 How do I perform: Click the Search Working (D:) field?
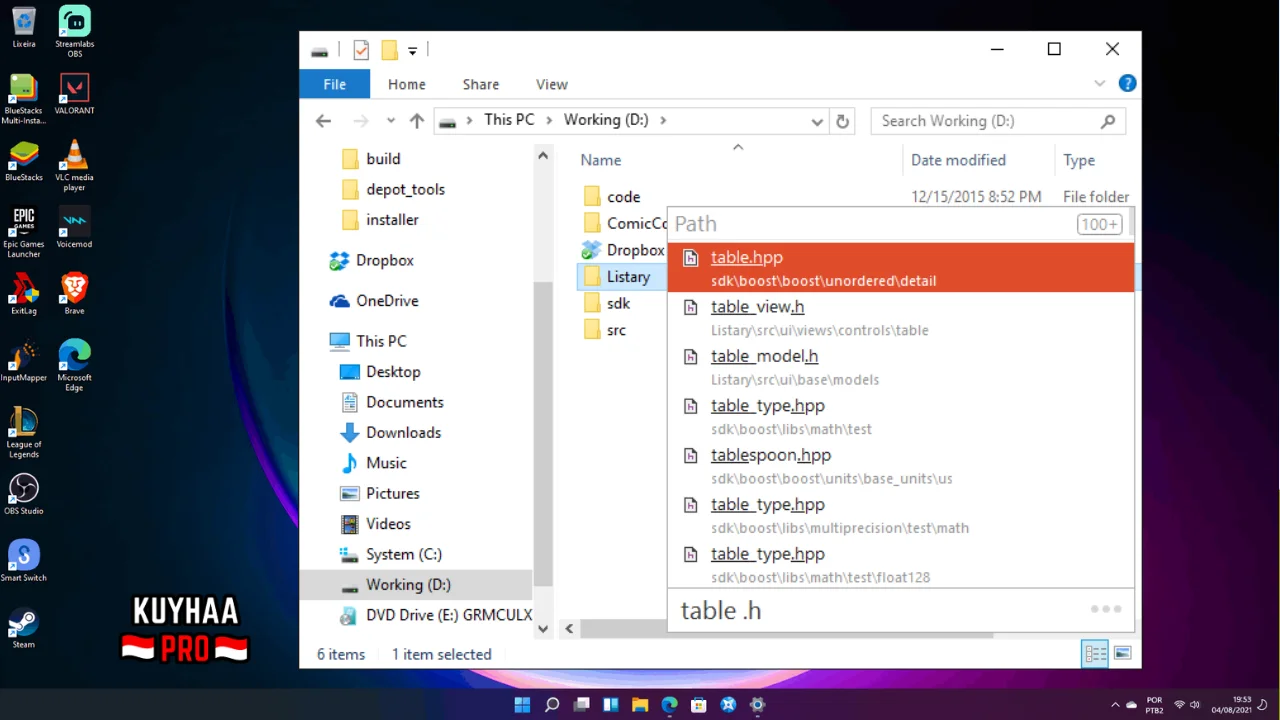tap(998, 121)
